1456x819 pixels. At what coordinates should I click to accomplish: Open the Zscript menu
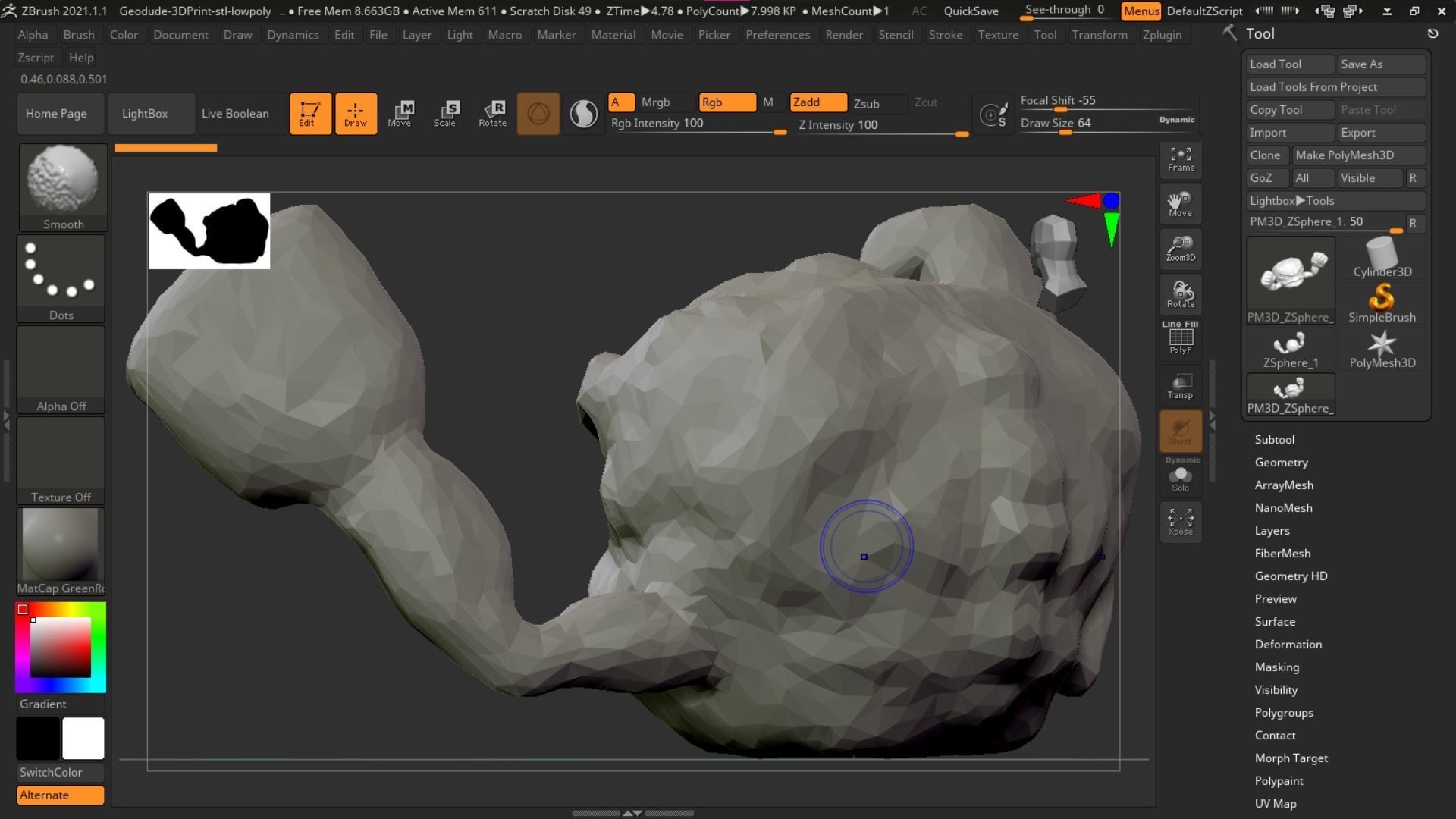point(36,58)
